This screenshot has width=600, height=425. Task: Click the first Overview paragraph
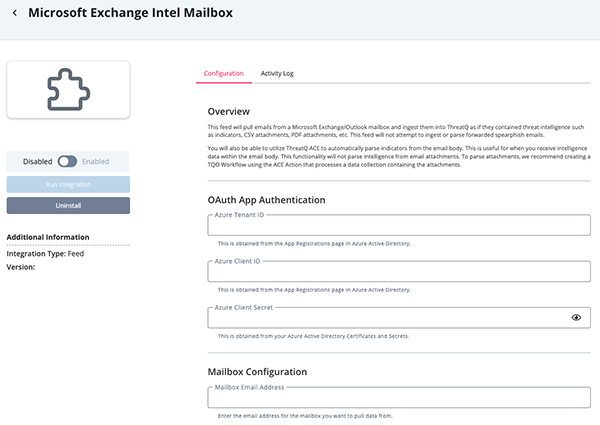point(396,131)
